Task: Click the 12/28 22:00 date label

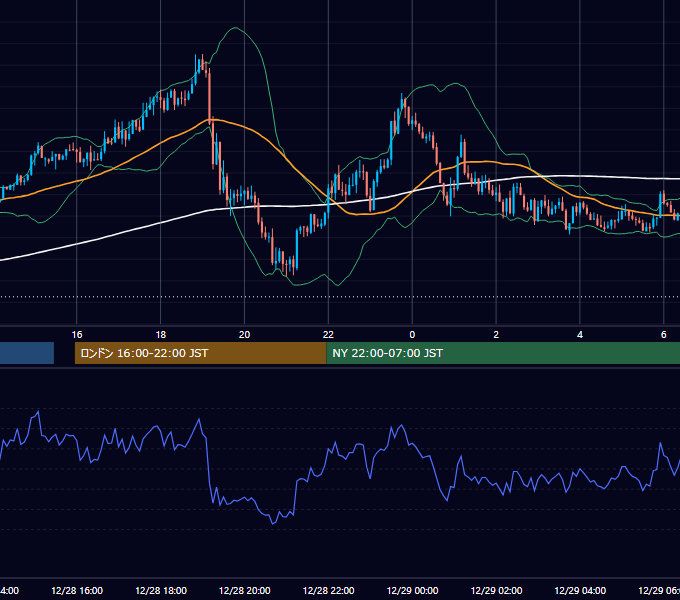Action: [x=328, y=590]
